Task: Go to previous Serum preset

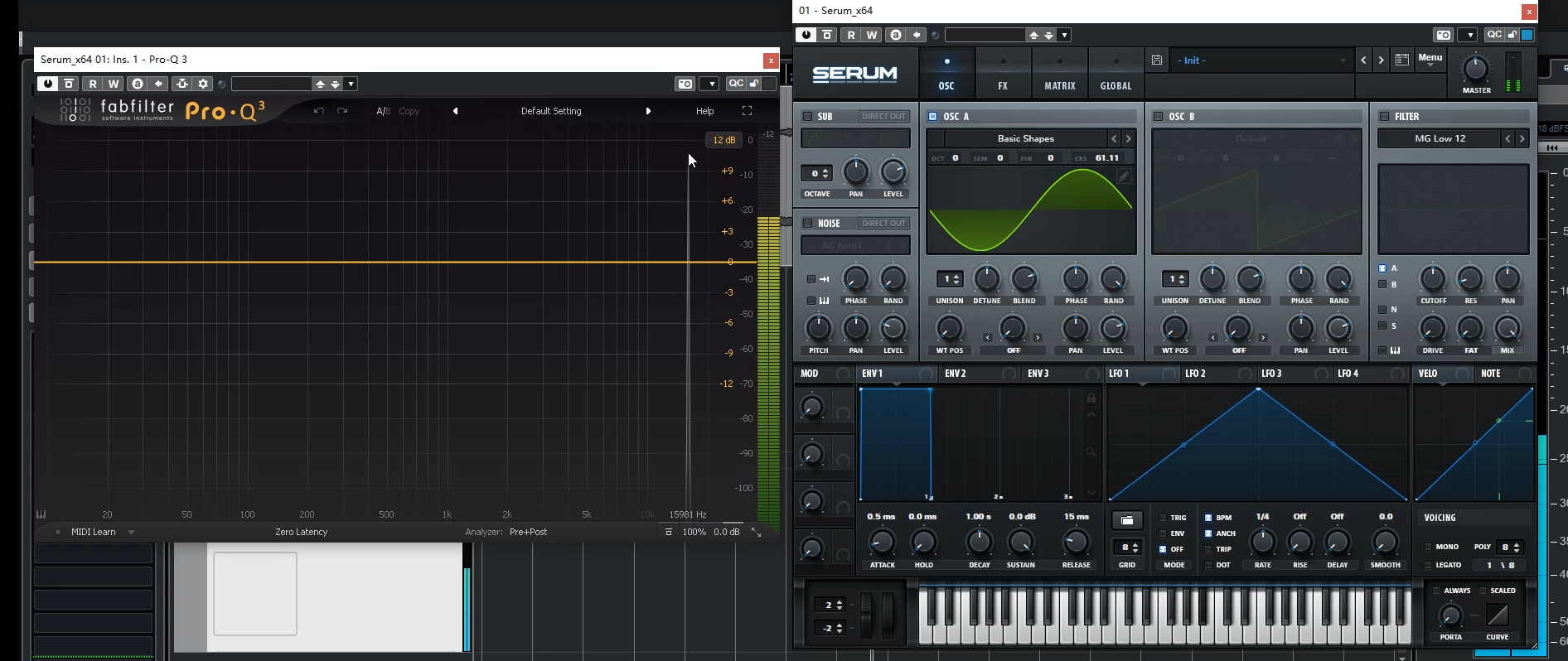Action: tap(1363, 60)
